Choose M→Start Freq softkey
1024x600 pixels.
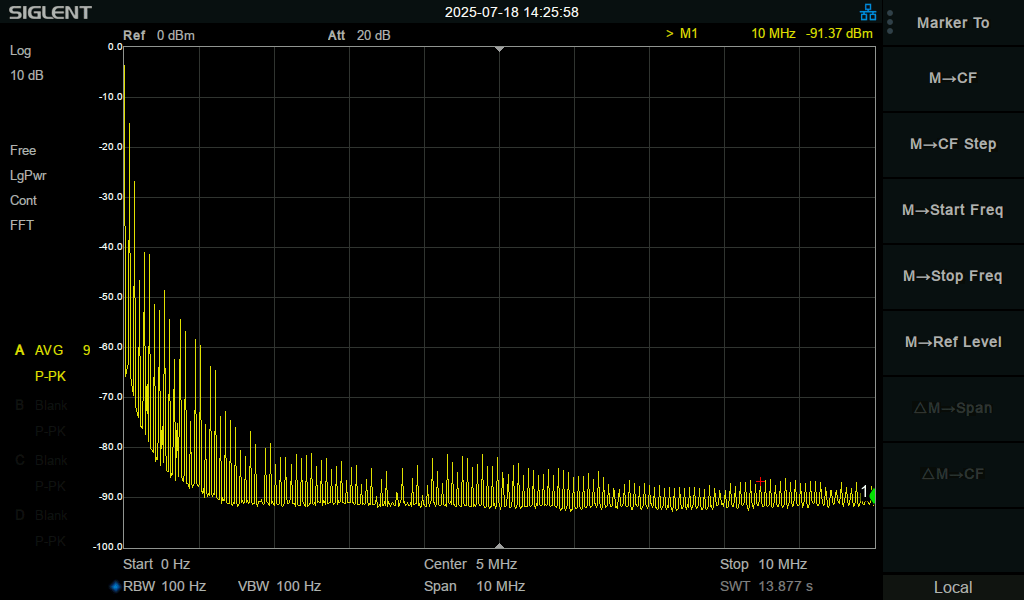[x=953, y=210]
